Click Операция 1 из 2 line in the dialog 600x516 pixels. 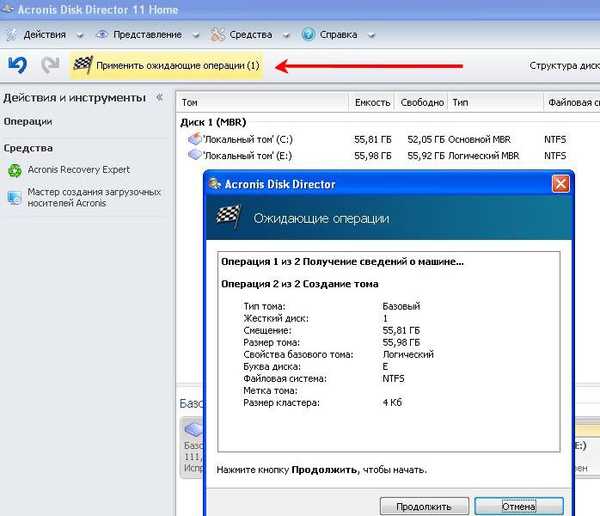coord(342,262)
